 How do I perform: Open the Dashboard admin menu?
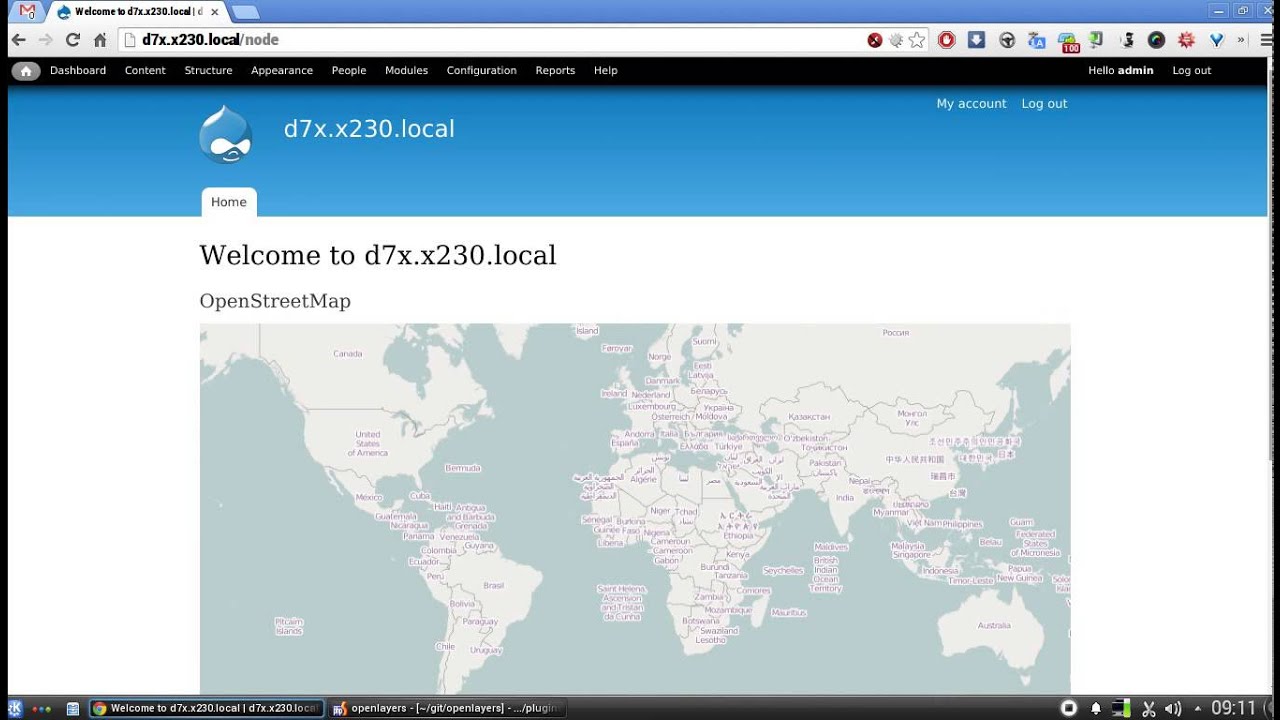pyautogui.click(x=78, y=71)
